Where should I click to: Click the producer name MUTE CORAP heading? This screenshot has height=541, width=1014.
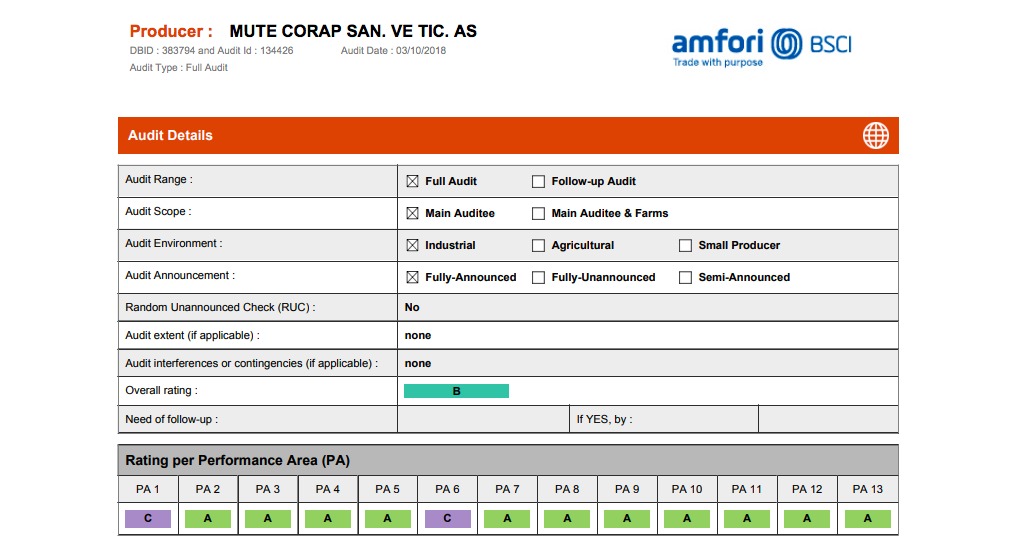pyautogui.click(x=353, y=31)
